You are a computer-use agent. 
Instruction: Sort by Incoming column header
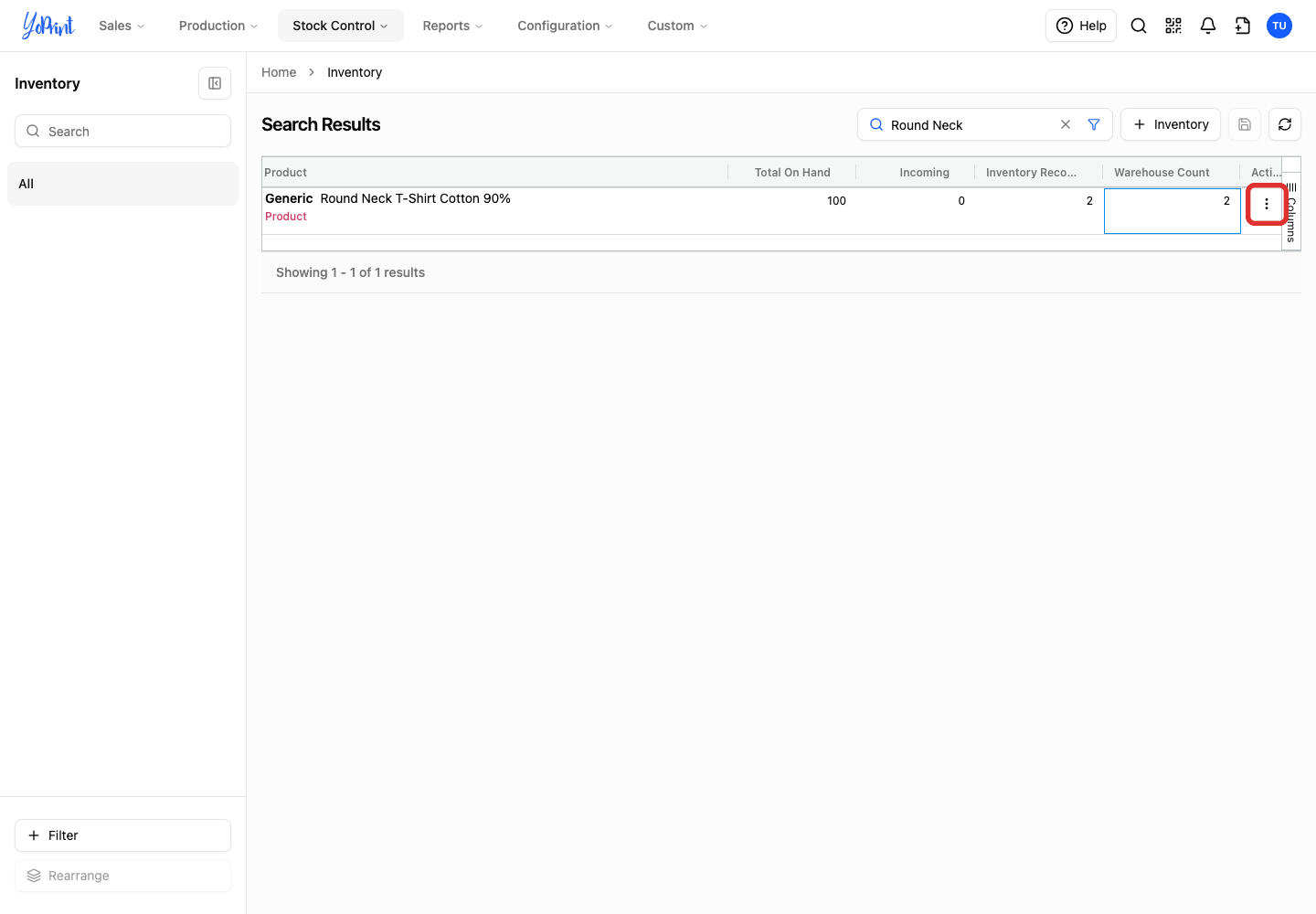(916, 172)
